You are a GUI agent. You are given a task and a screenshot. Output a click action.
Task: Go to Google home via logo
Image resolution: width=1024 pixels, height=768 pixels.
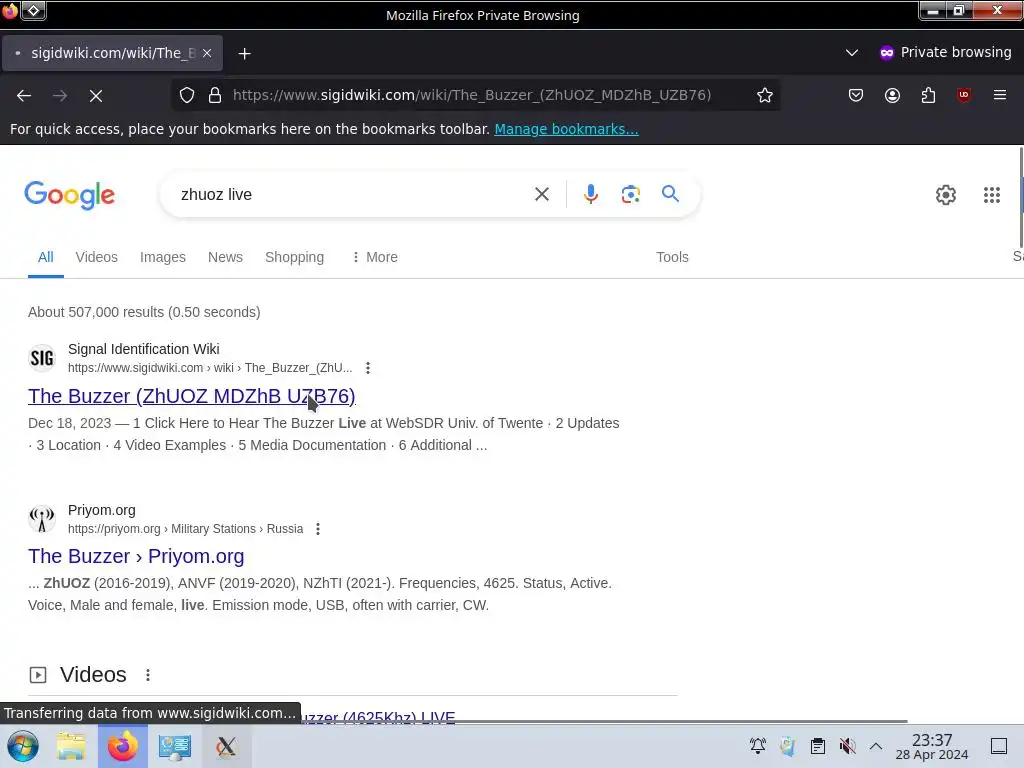point(69,195)
